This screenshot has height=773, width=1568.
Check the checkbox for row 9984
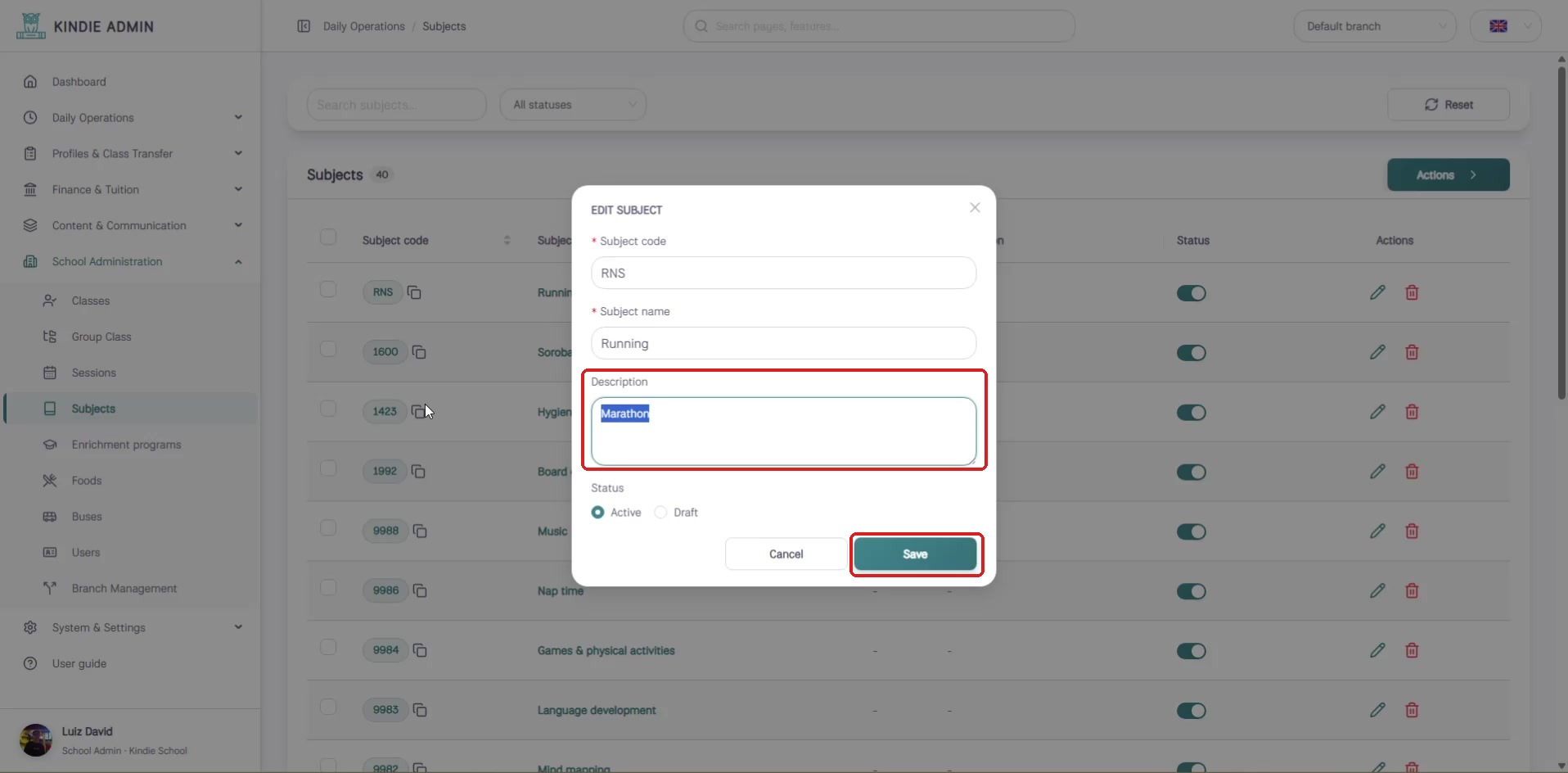(328, 647)
